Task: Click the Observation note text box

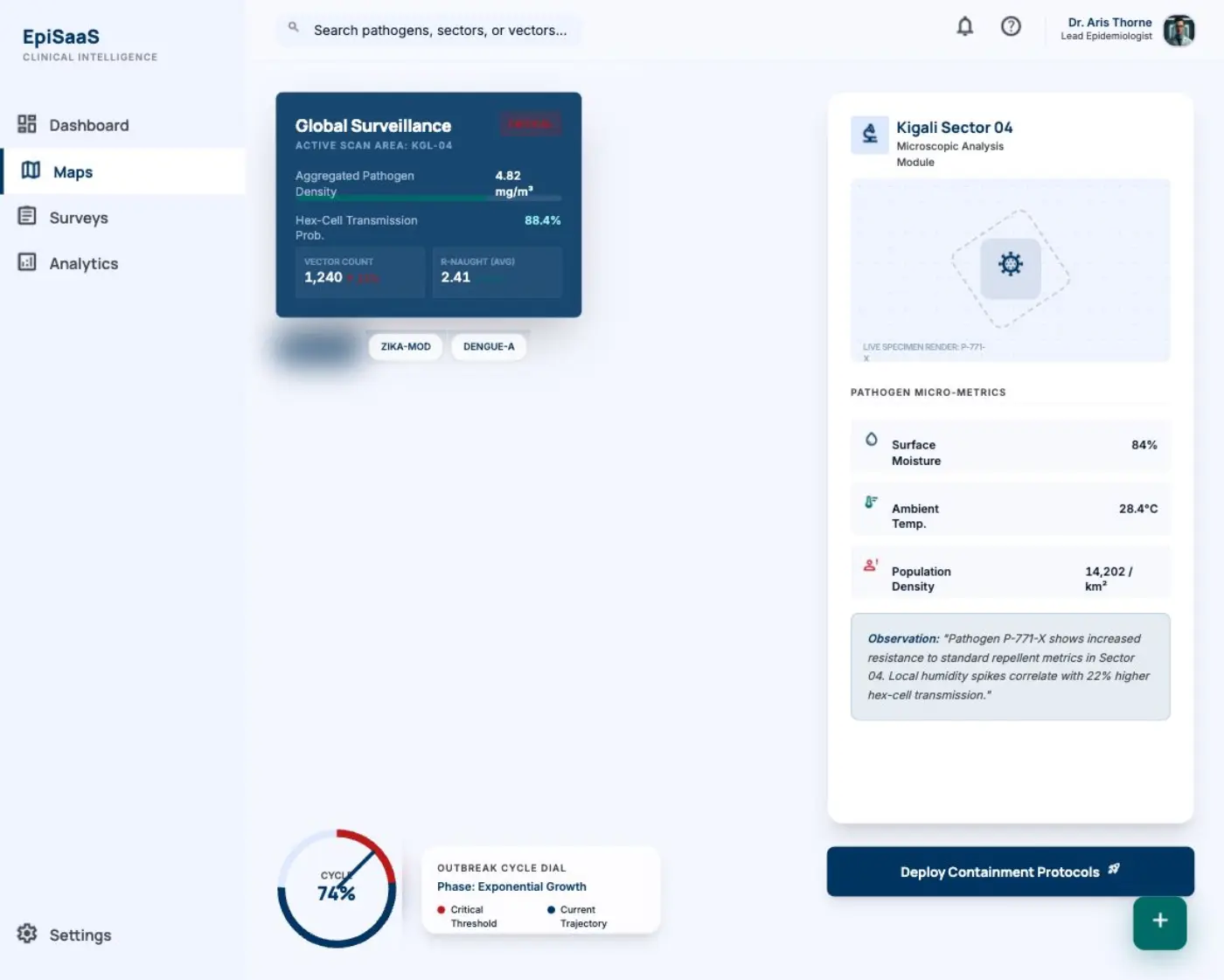Action: click(1010, 667)
